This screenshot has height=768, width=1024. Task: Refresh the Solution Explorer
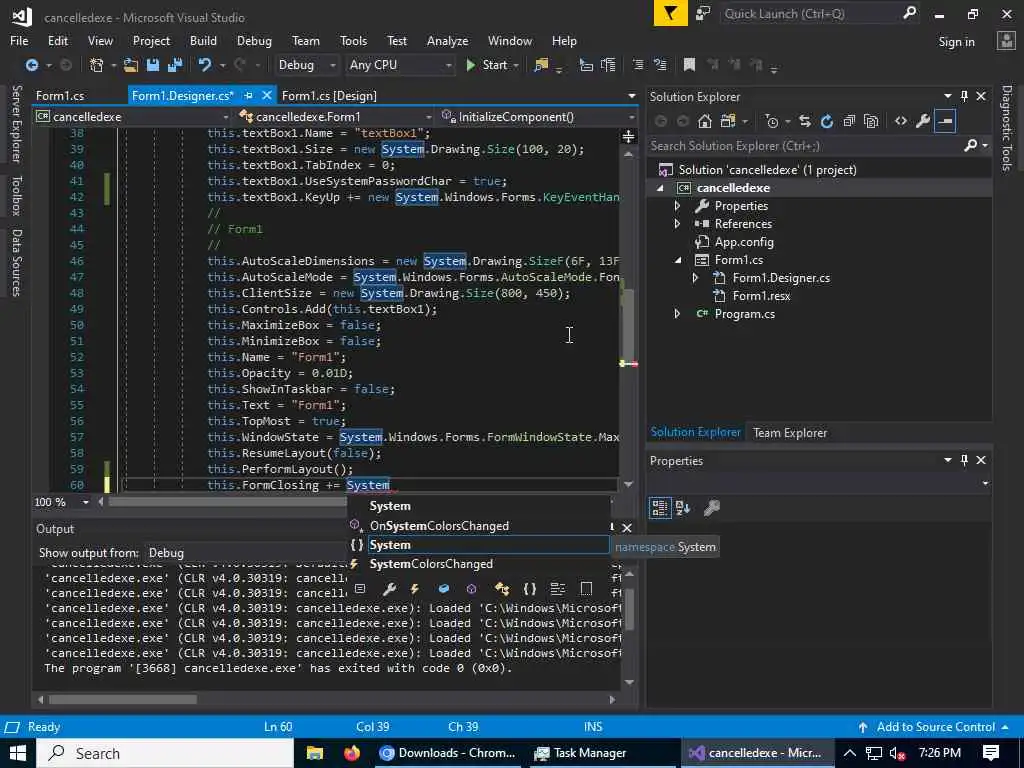(827, 121)
